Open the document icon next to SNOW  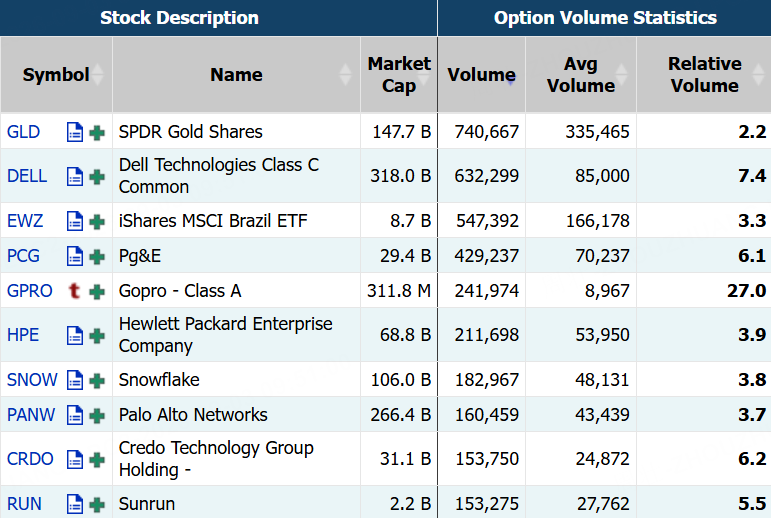coord(75,380)
